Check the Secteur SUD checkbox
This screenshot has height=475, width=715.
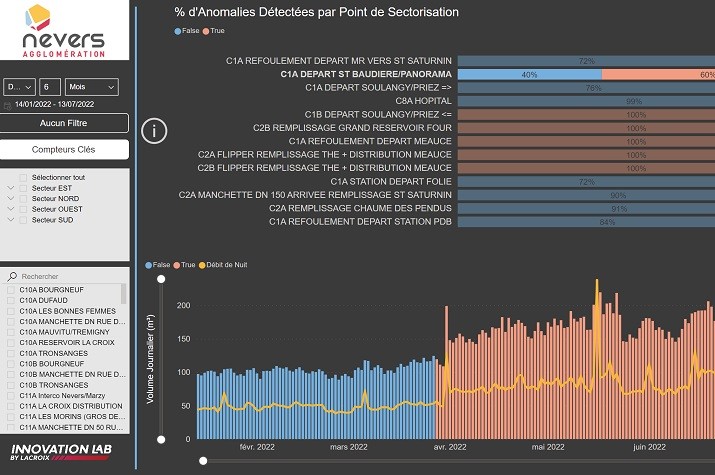(23, 220)
